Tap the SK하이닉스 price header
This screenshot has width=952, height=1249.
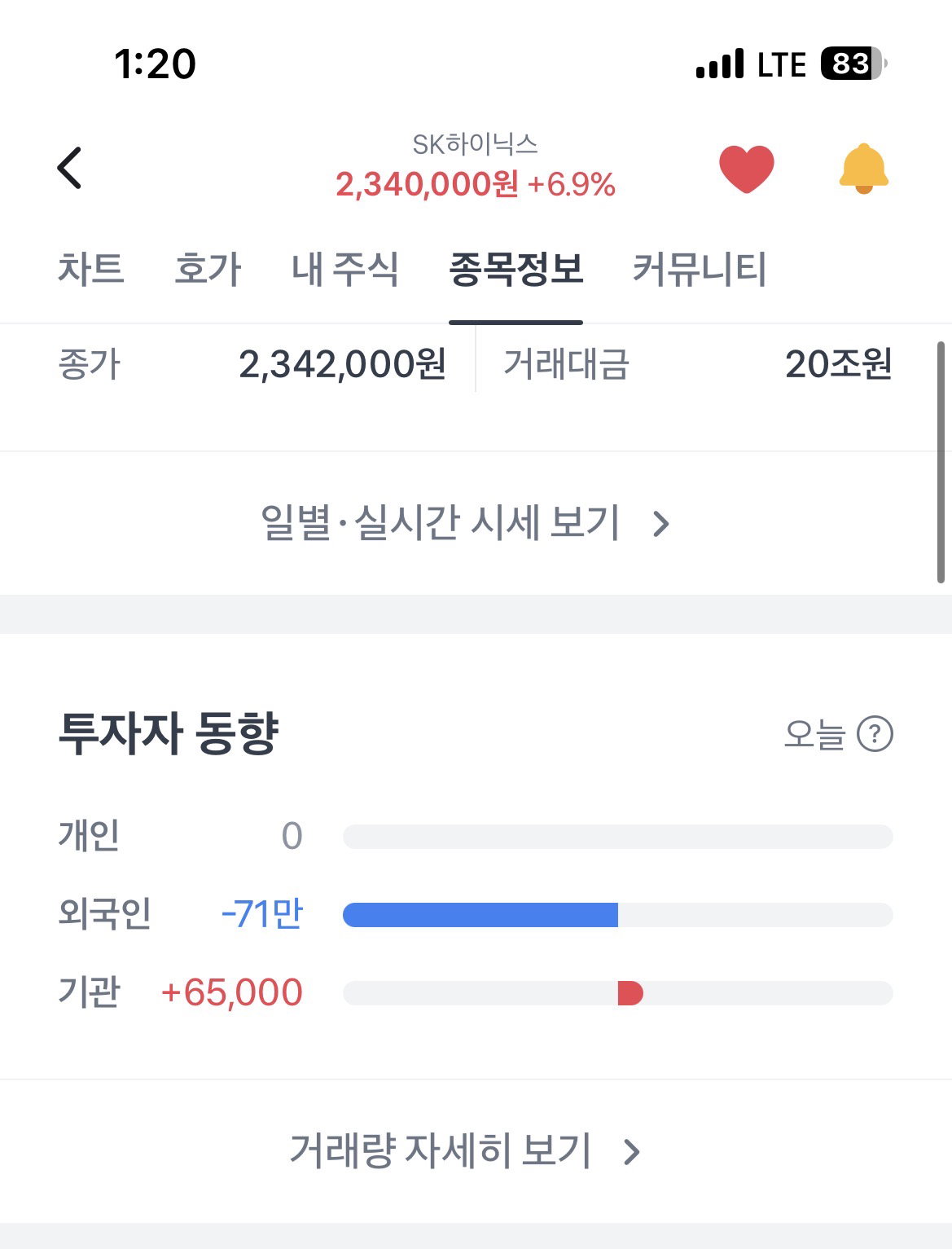point(476,167)
